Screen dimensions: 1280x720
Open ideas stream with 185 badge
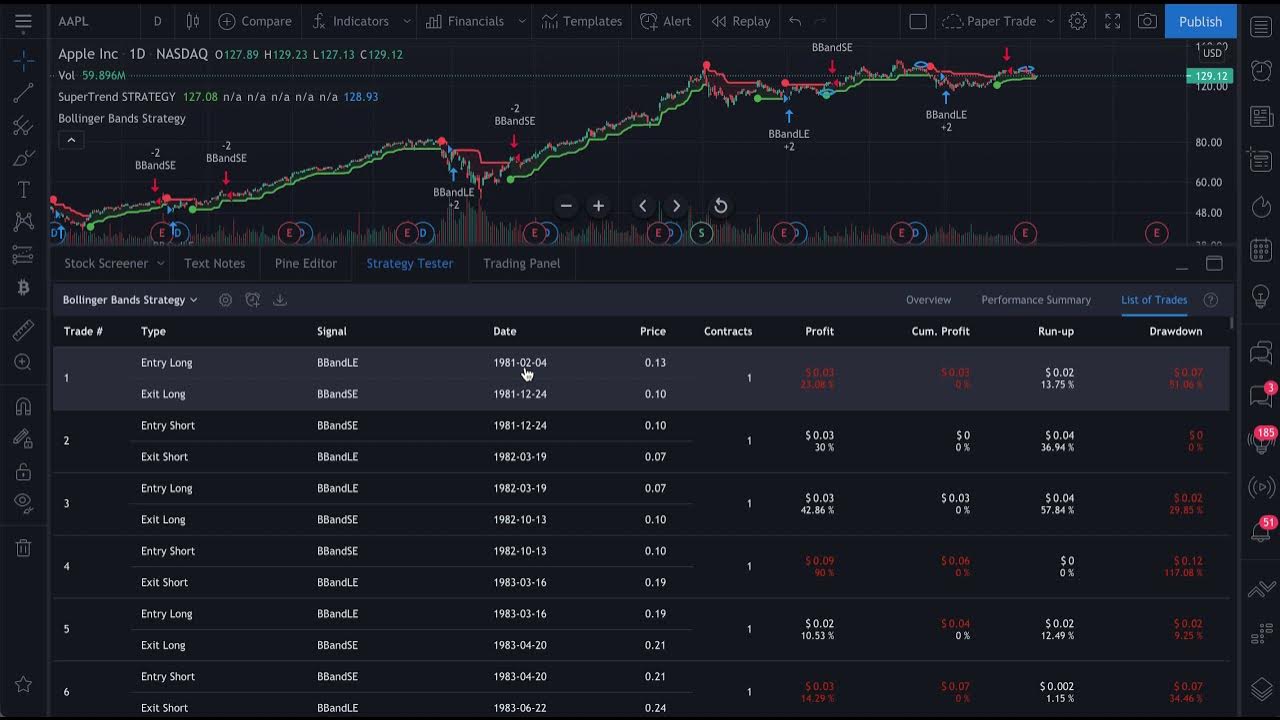(x=1261, y=440)
